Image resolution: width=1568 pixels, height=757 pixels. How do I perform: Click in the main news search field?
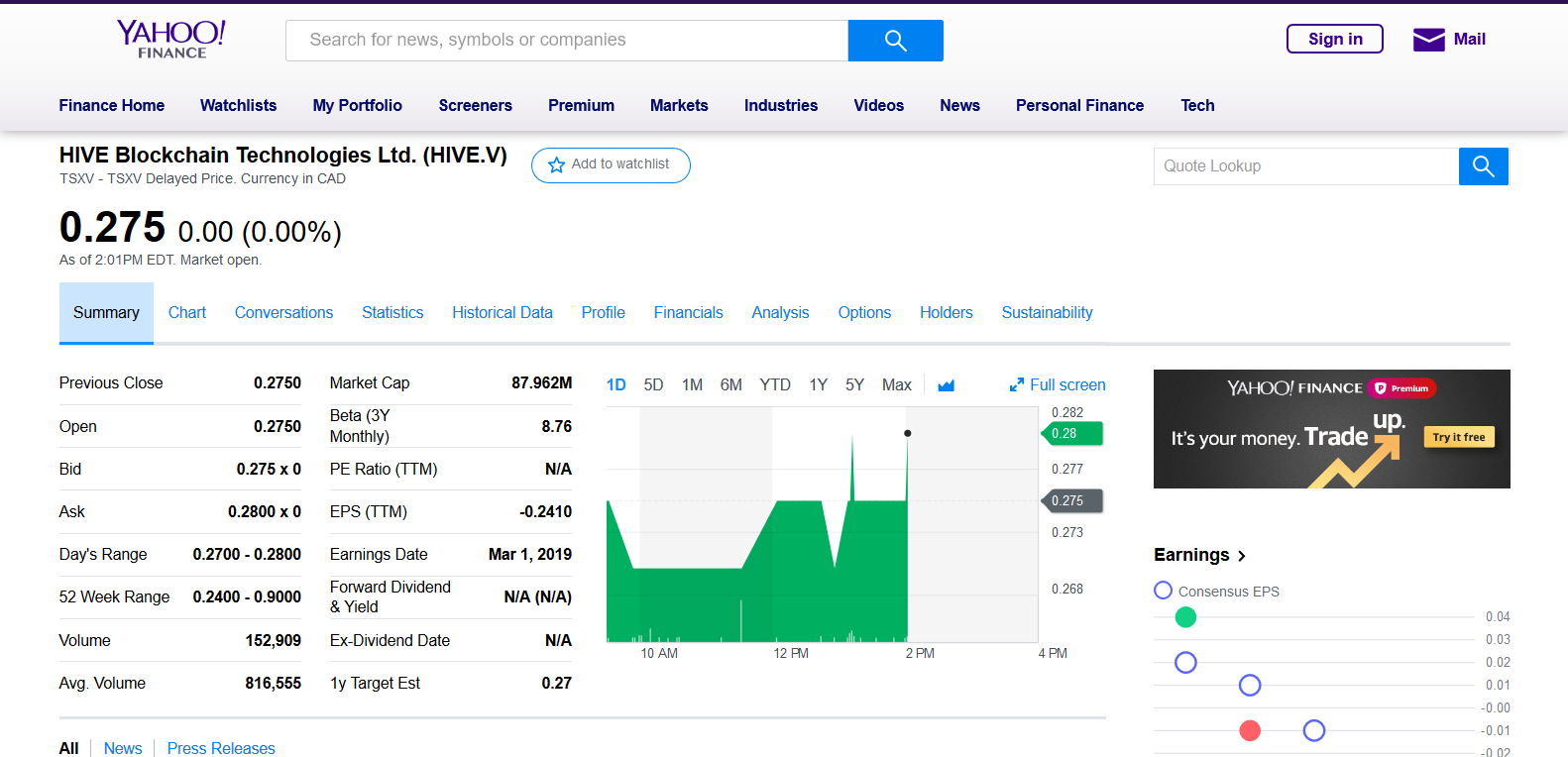567,41
